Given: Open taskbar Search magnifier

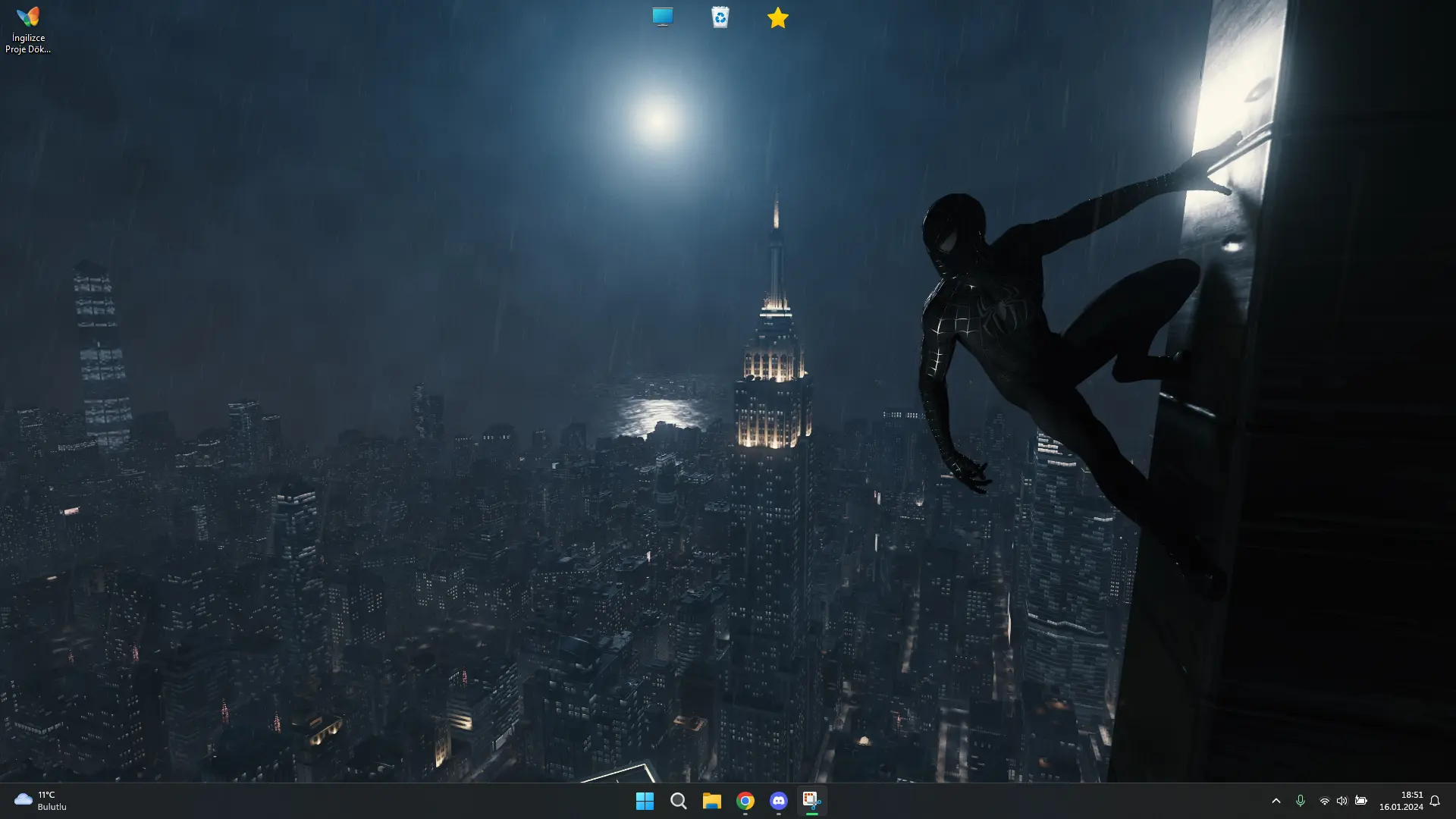Looking at the screenshot, I should (x=679, y=801).
